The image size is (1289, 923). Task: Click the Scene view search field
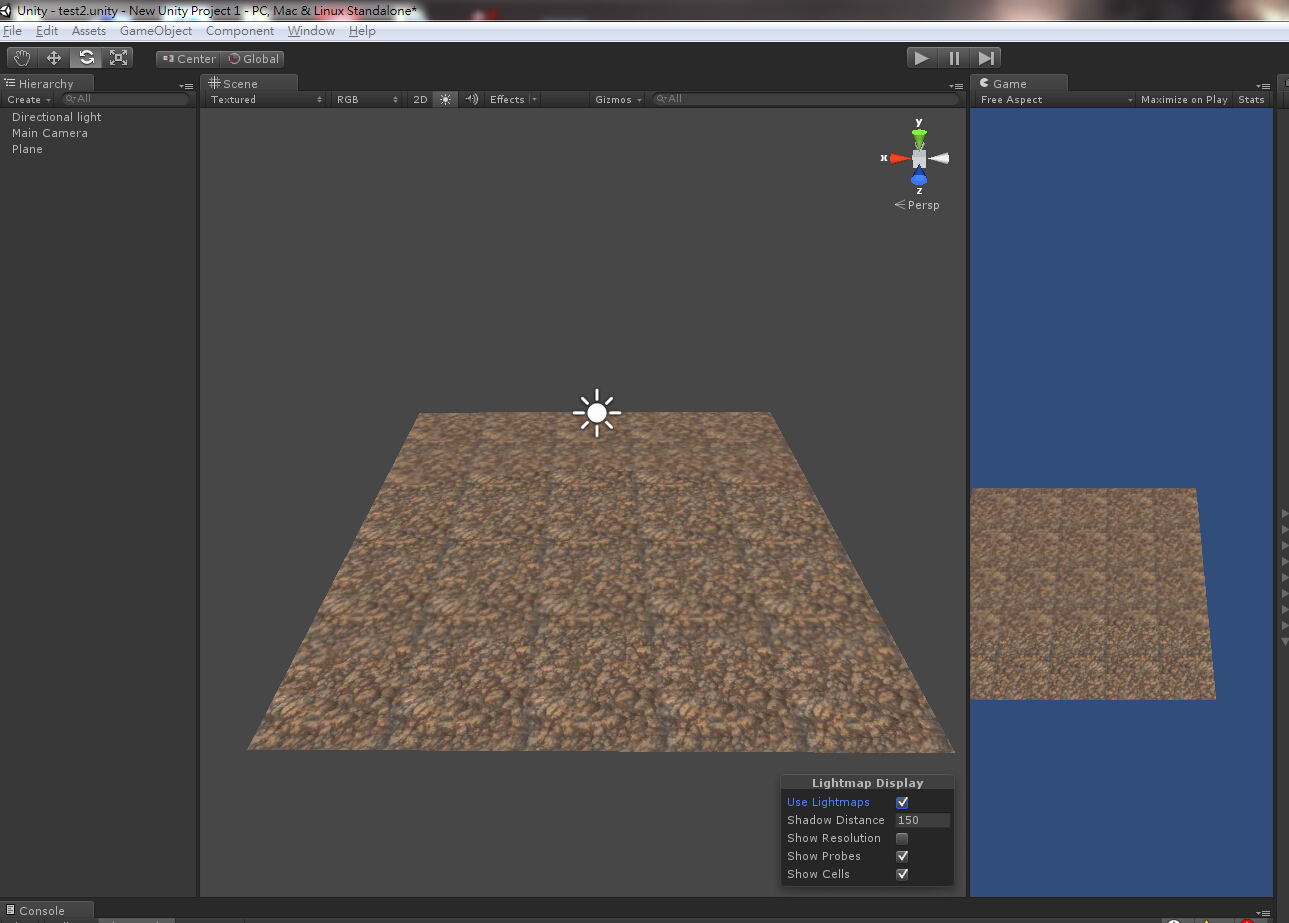[806, 99]
